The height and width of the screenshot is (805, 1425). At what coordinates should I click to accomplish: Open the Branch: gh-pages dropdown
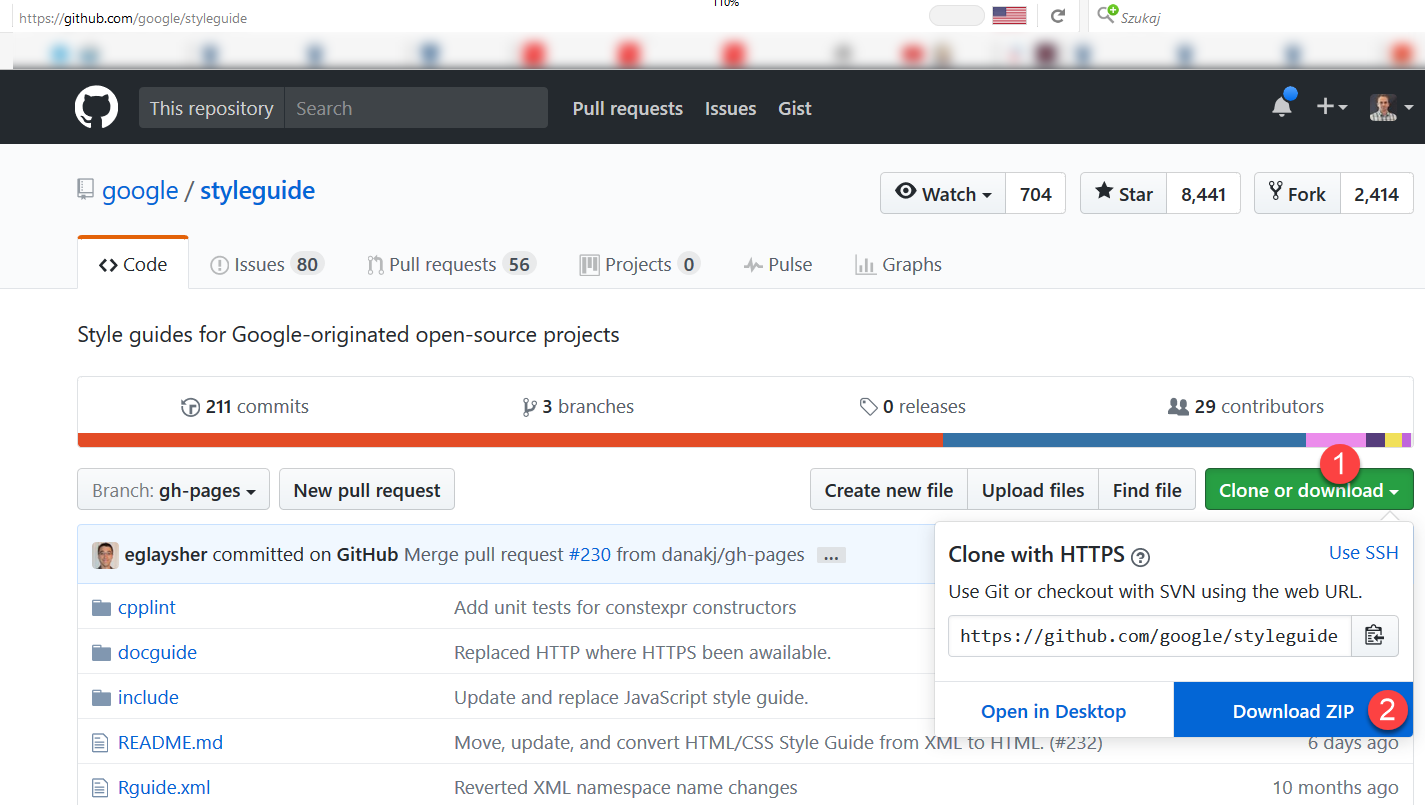(173, 490)
